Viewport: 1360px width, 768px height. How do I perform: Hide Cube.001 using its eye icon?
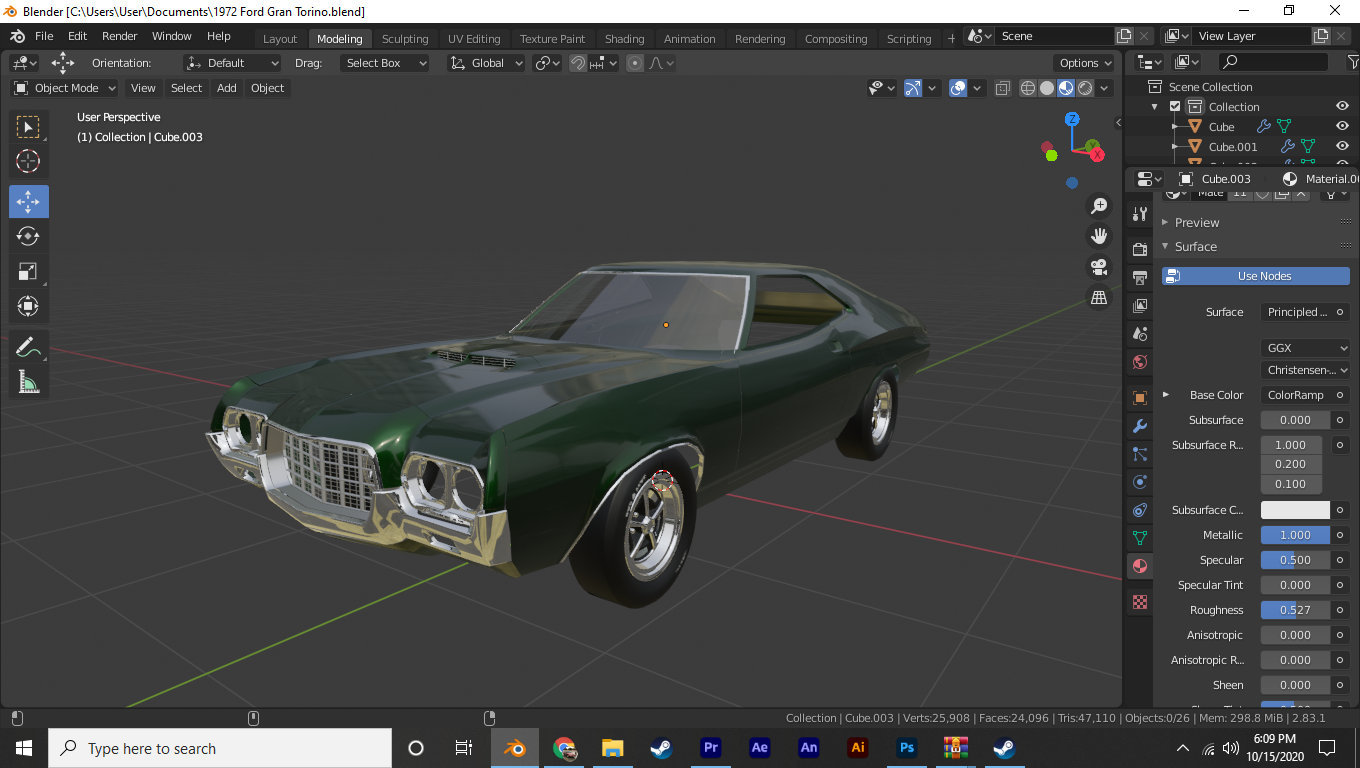(1342, 147)
